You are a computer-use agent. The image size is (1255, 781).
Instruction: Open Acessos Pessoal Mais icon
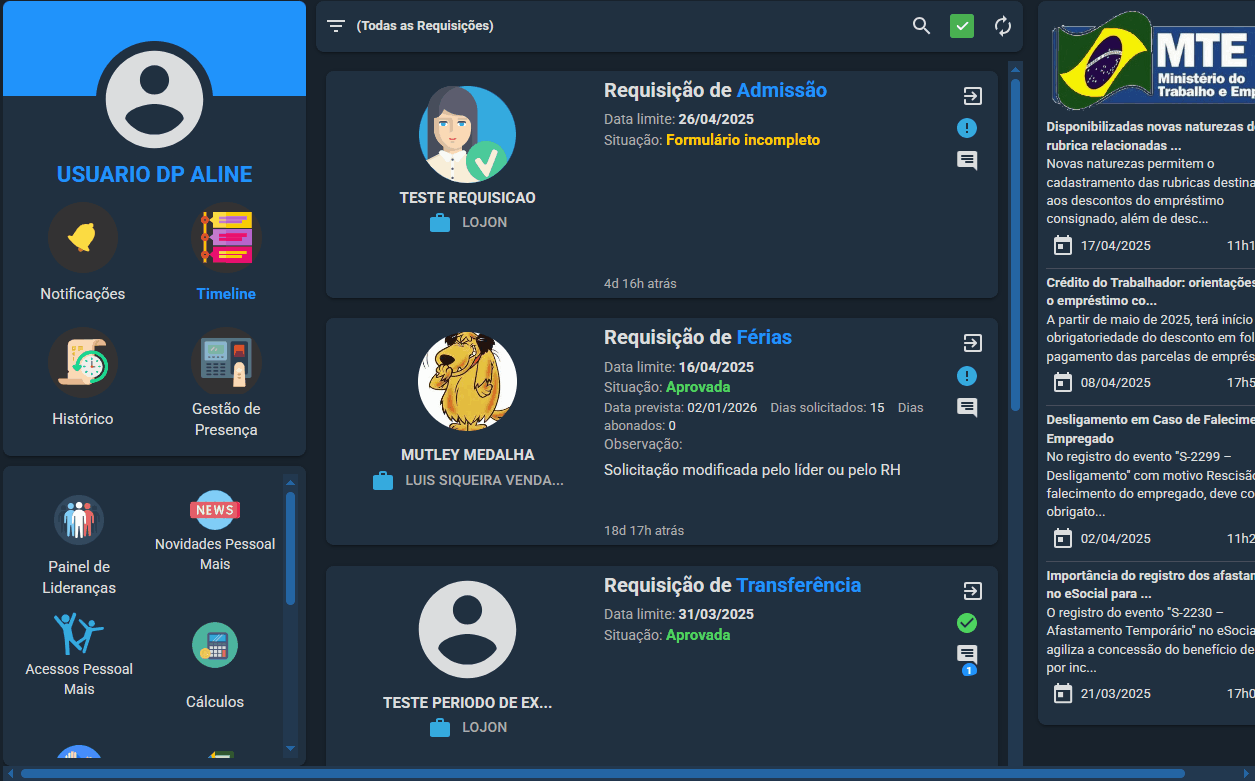pyautogui.click(x=79, y=634)
